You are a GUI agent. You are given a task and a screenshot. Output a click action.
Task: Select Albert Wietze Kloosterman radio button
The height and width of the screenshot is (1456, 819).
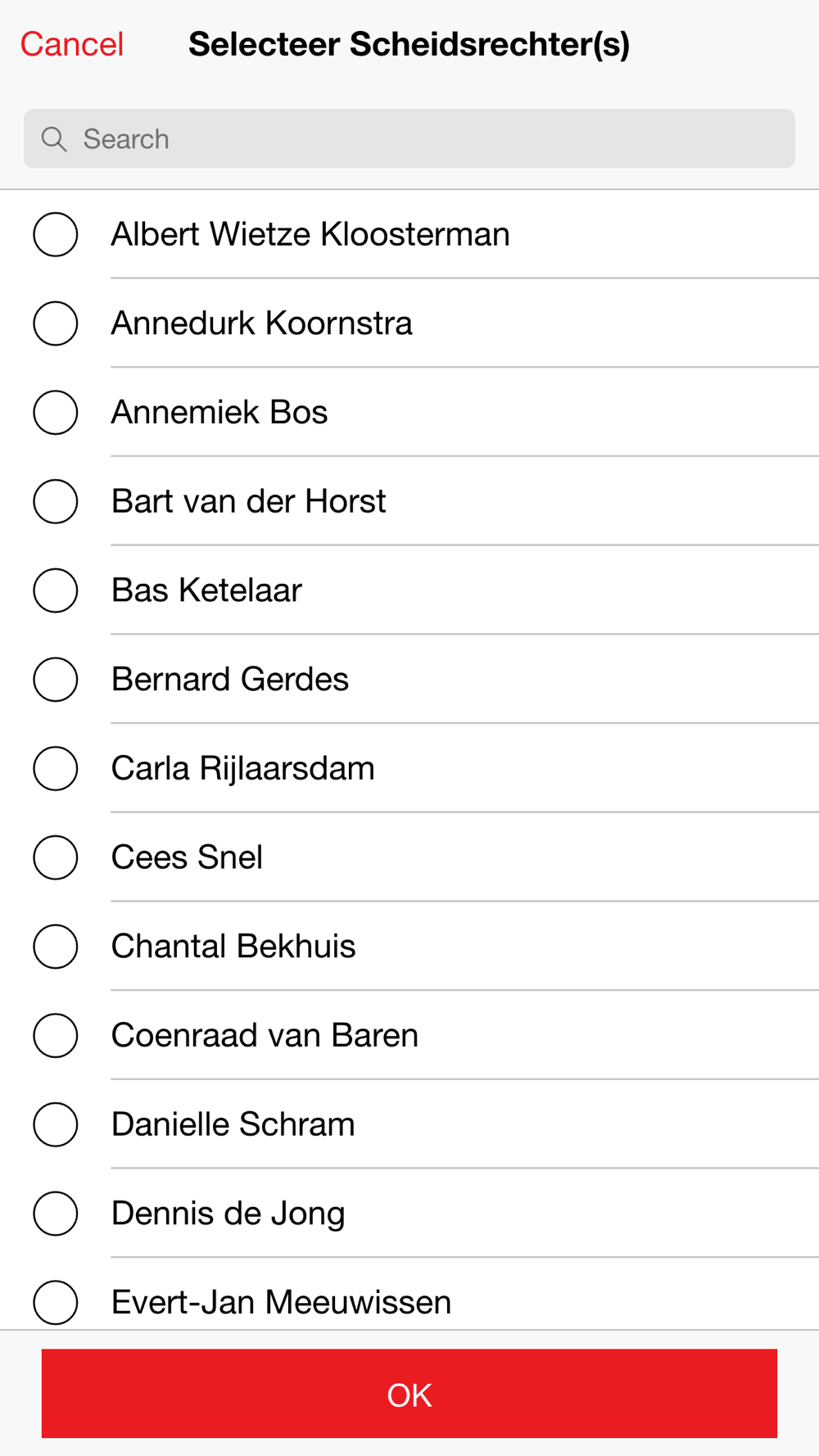click(x=56, y=234)
